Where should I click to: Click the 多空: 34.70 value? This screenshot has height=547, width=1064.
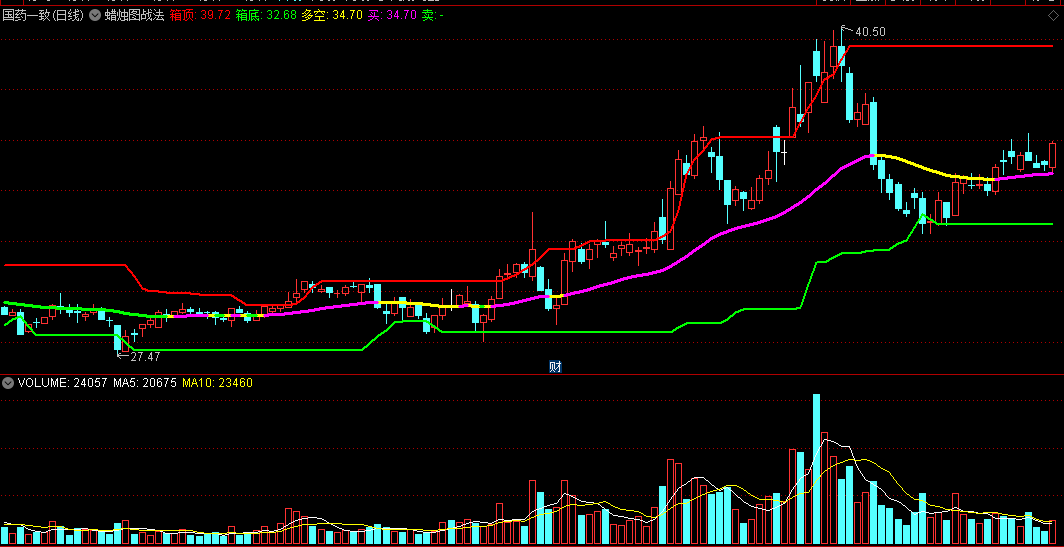pos(332,16)
